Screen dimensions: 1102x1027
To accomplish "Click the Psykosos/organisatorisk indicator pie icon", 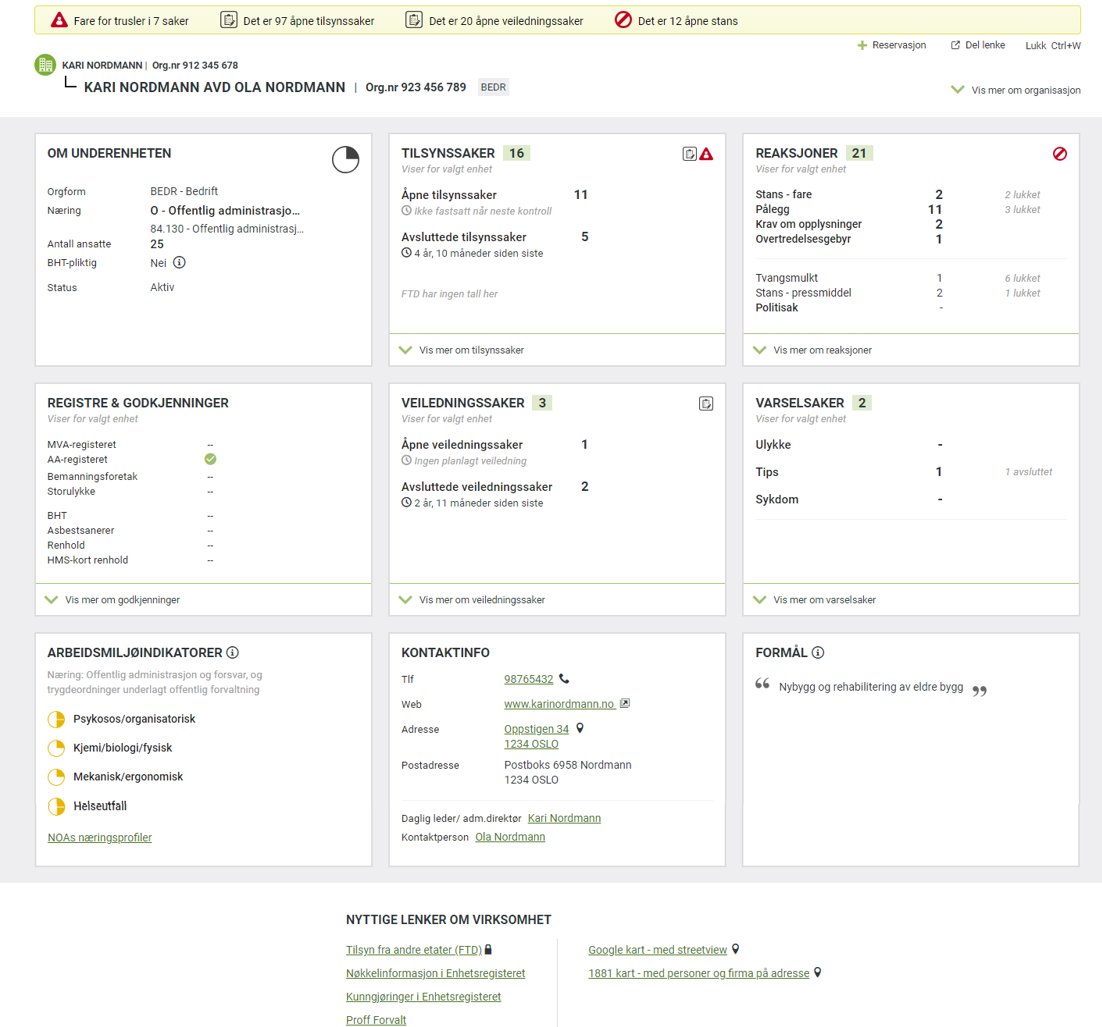I will pyautogui.click(x=56, y=719).
